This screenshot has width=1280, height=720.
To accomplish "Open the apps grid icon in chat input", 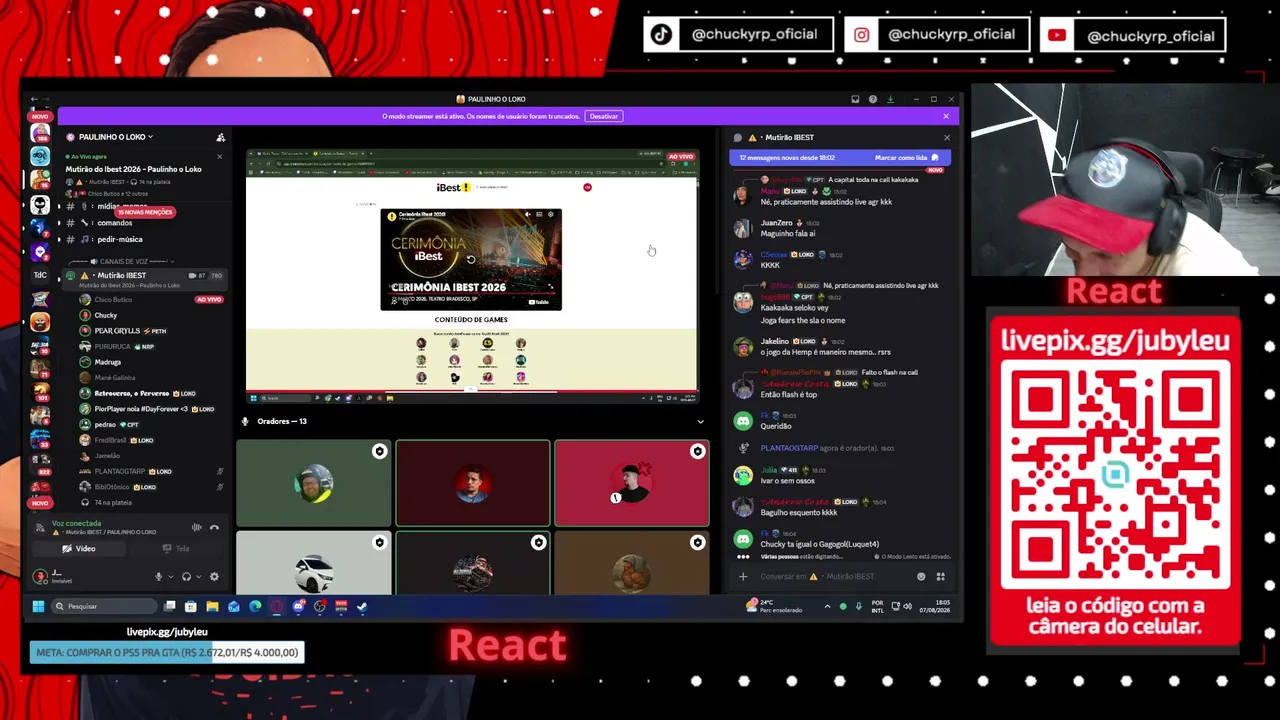I will pos(940,576).
